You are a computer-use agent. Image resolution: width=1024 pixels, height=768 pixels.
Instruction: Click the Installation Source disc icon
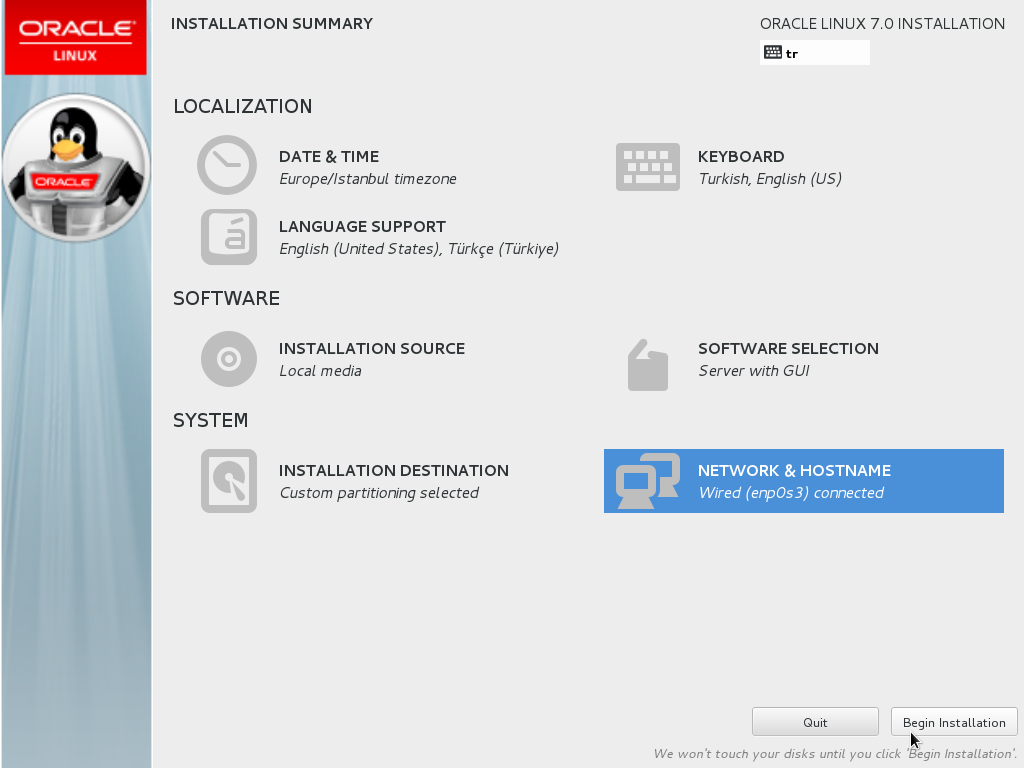point(228,359)
